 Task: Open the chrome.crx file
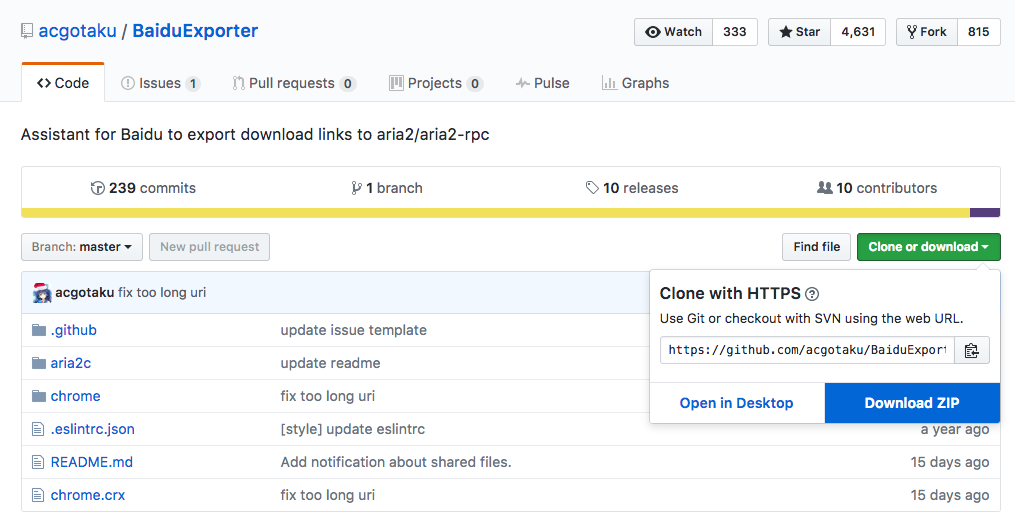pos(88,495)
